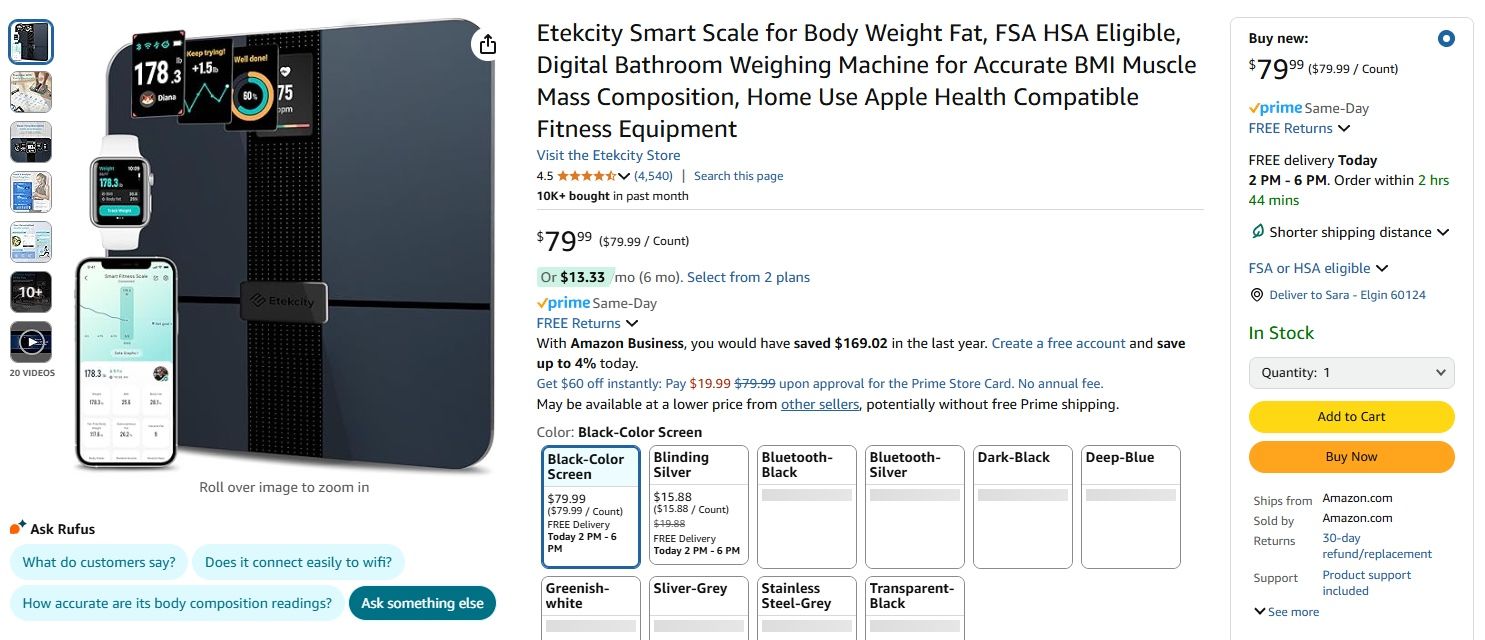Screen dimensions: 1485x640
Task: Click the Buy Now button
Action: click(1351, 456)
